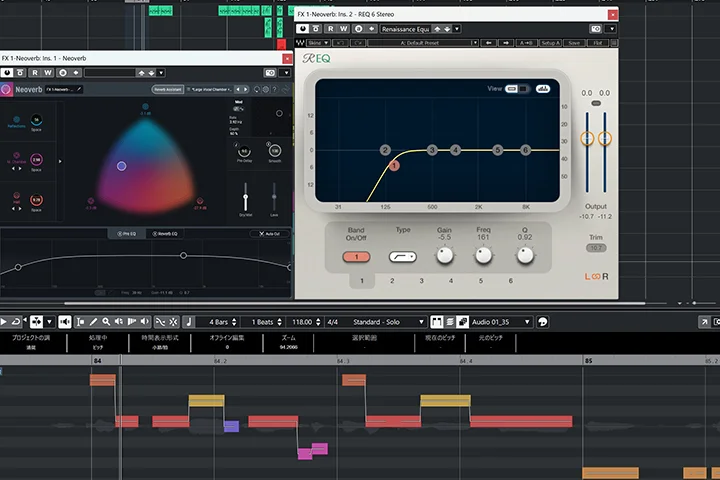Click Waves redo arrow in REQ toolbar
720x480 pixels.
tap(358, 43)
